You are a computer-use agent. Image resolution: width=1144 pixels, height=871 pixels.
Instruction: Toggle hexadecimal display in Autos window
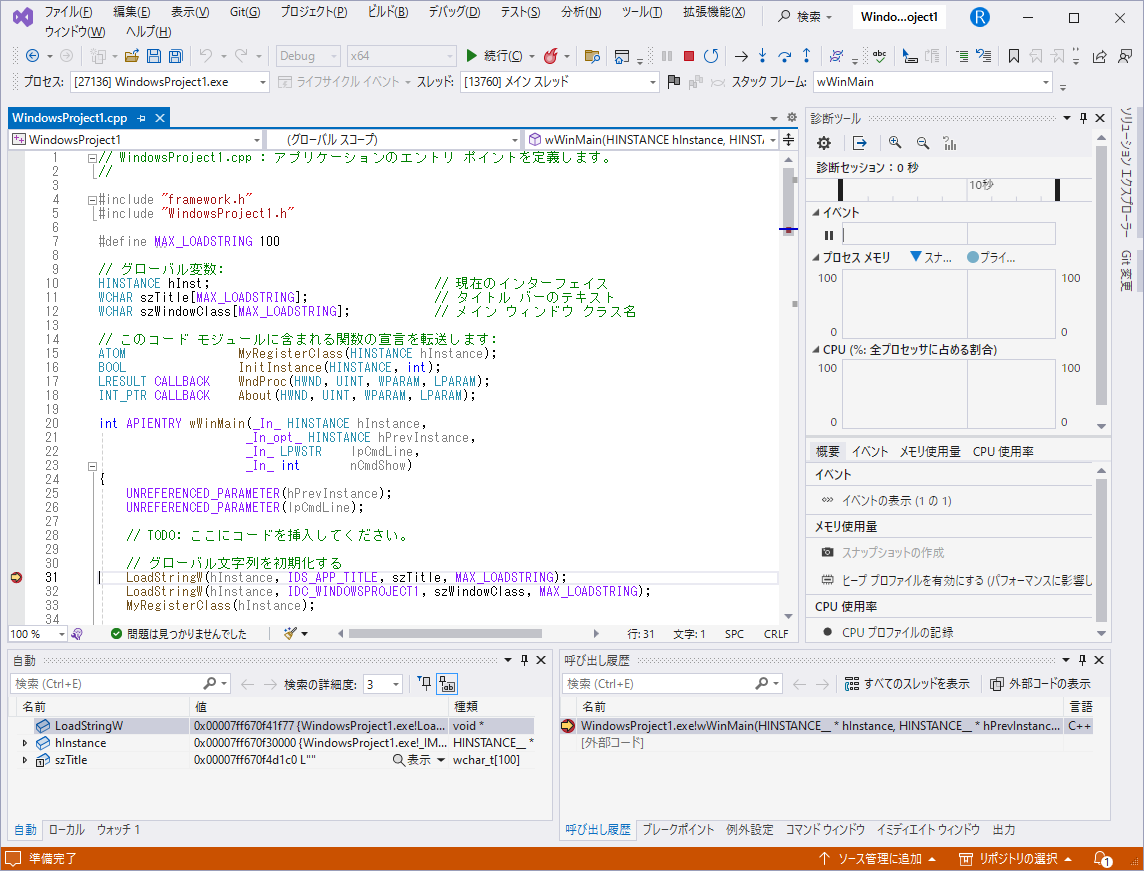447,684
